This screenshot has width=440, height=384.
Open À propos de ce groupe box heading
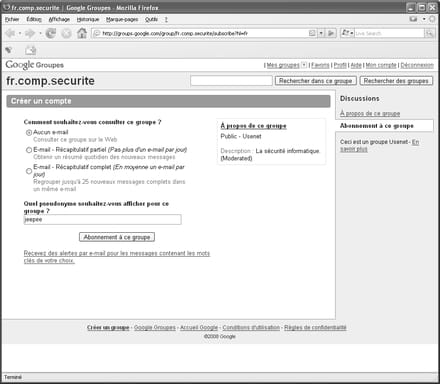click(253, 126)
